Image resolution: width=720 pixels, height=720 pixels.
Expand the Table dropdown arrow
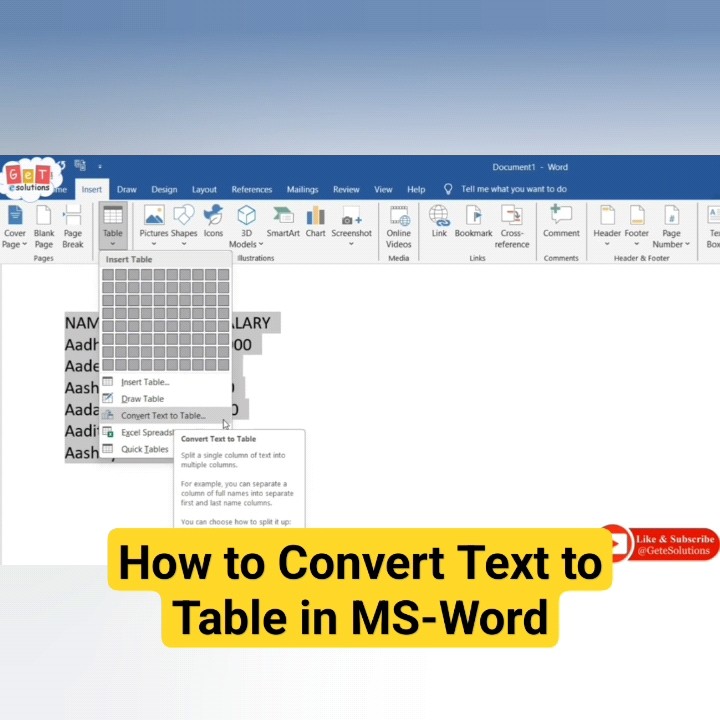[x=113, y=244]
